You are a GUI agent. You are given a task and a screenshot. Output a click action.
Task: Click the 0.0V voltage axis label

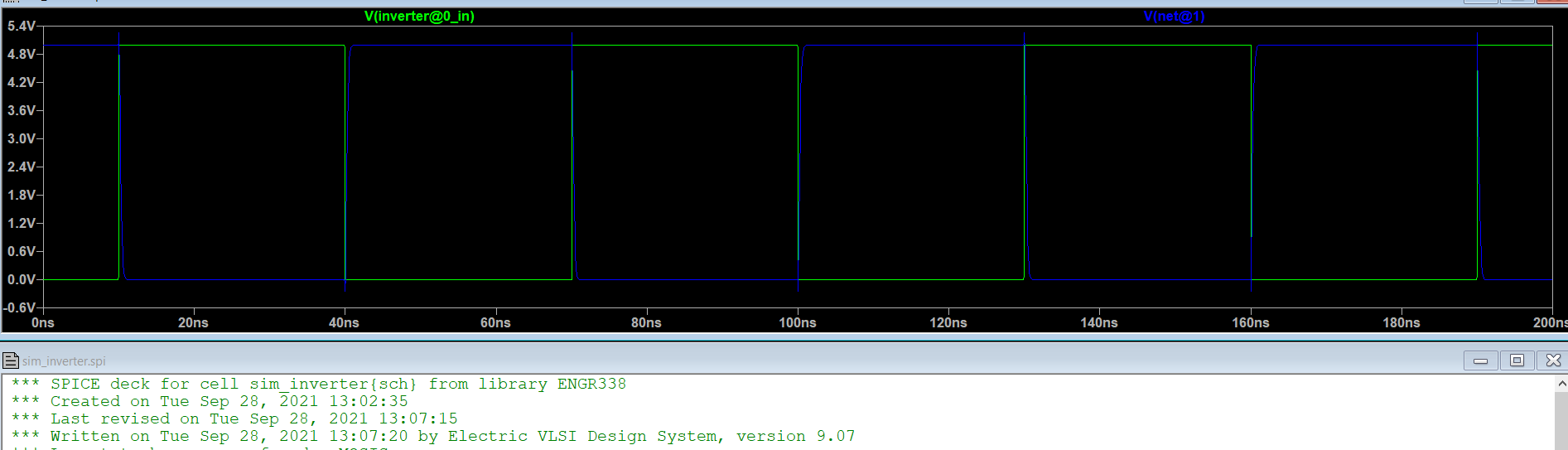(x=21, y=279)
